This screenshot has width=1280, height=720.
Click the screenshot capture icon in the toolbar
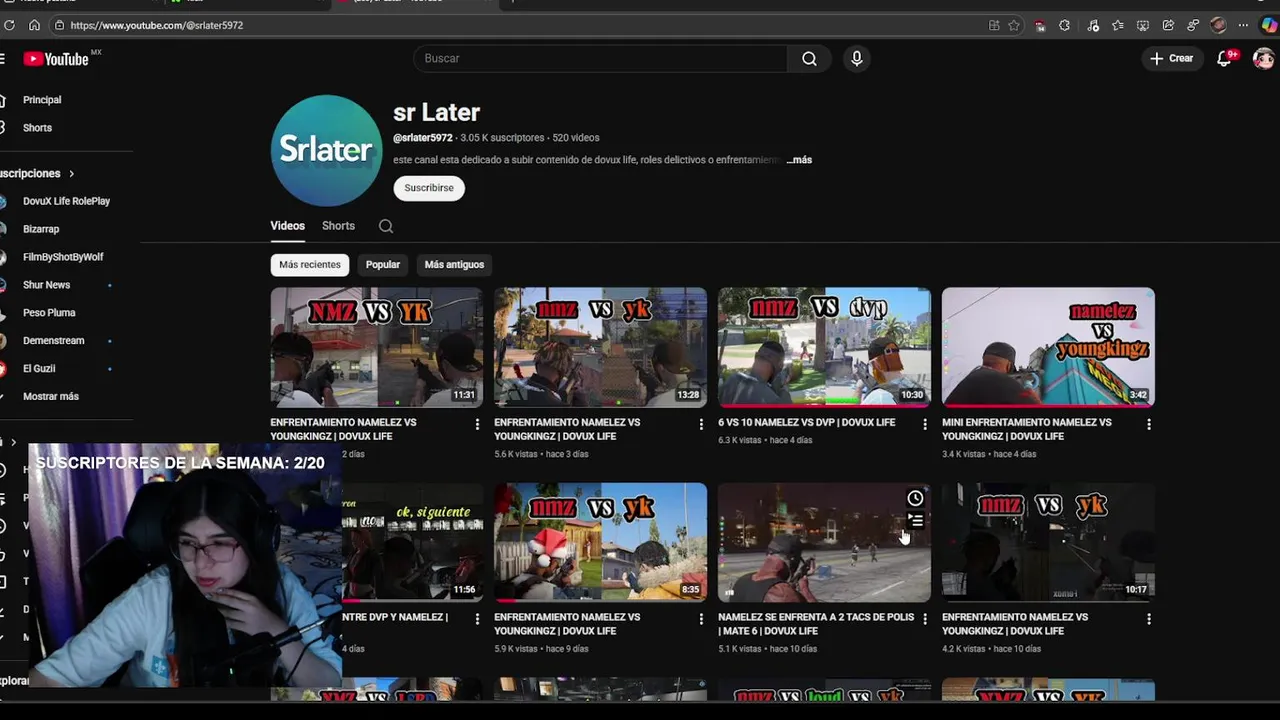[1142, 25]
